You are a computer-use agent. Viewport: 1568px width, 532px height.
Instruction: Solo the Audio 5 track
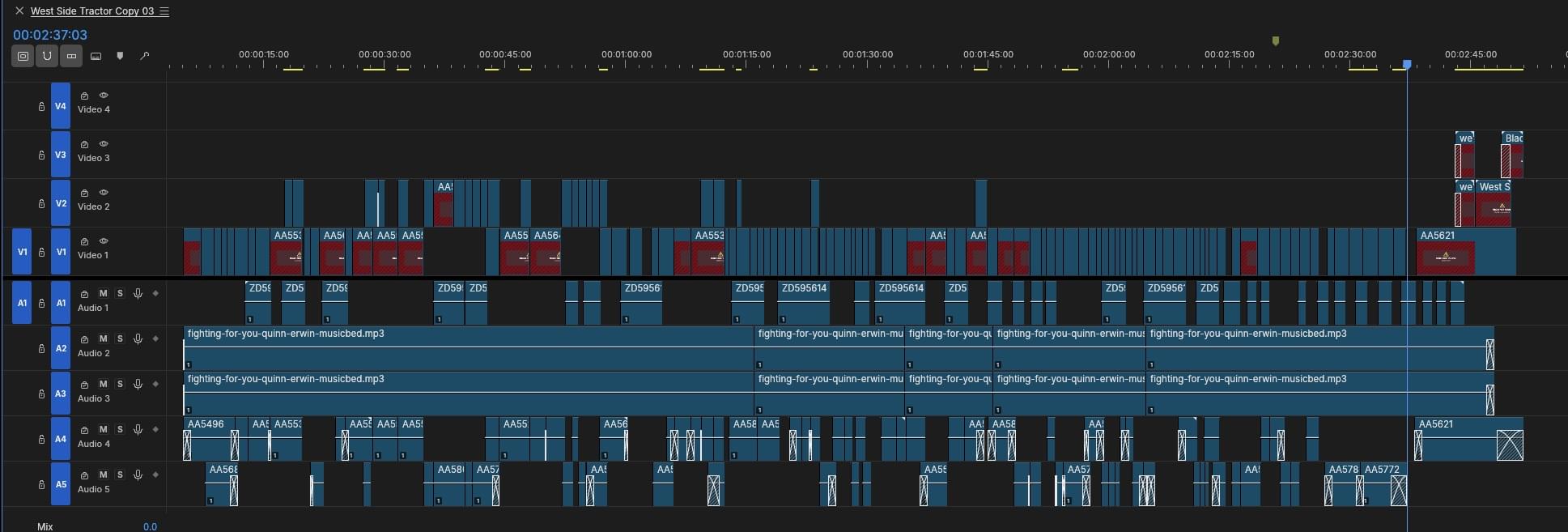pyautogui.click(x=120, y=475)
